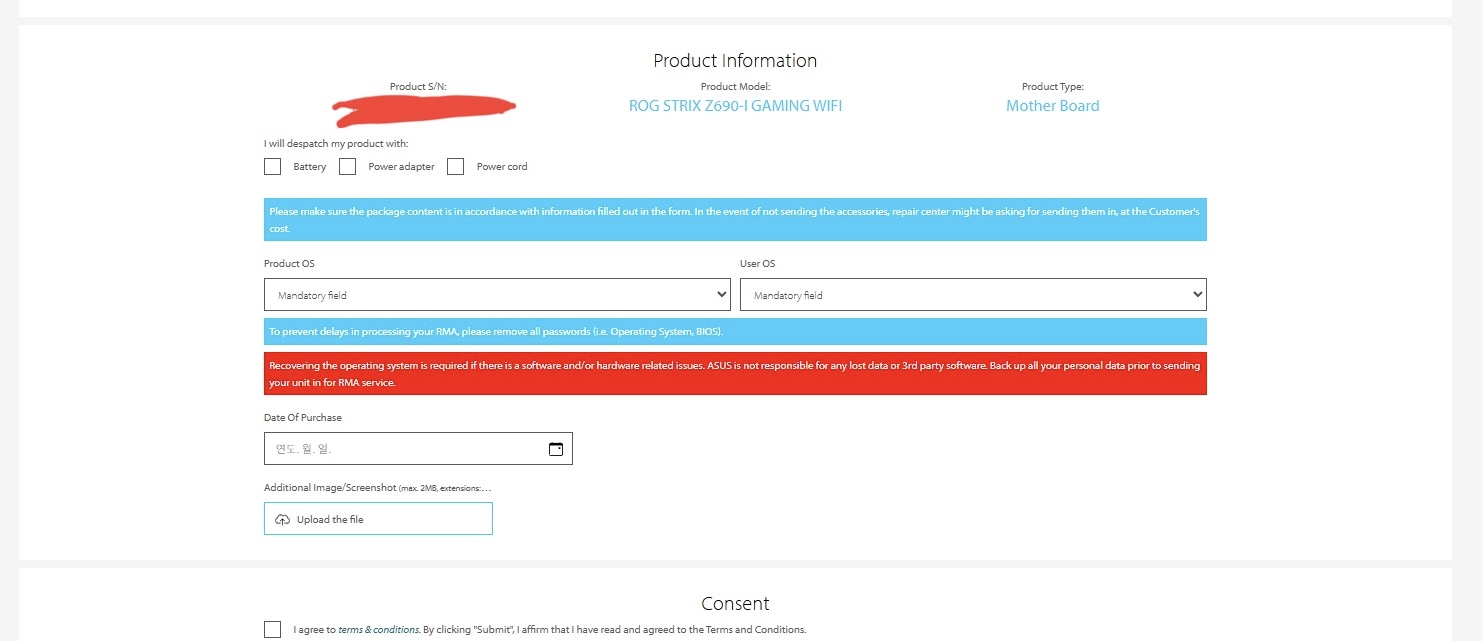Open the terms & conditions link

[x=378, y=630]
